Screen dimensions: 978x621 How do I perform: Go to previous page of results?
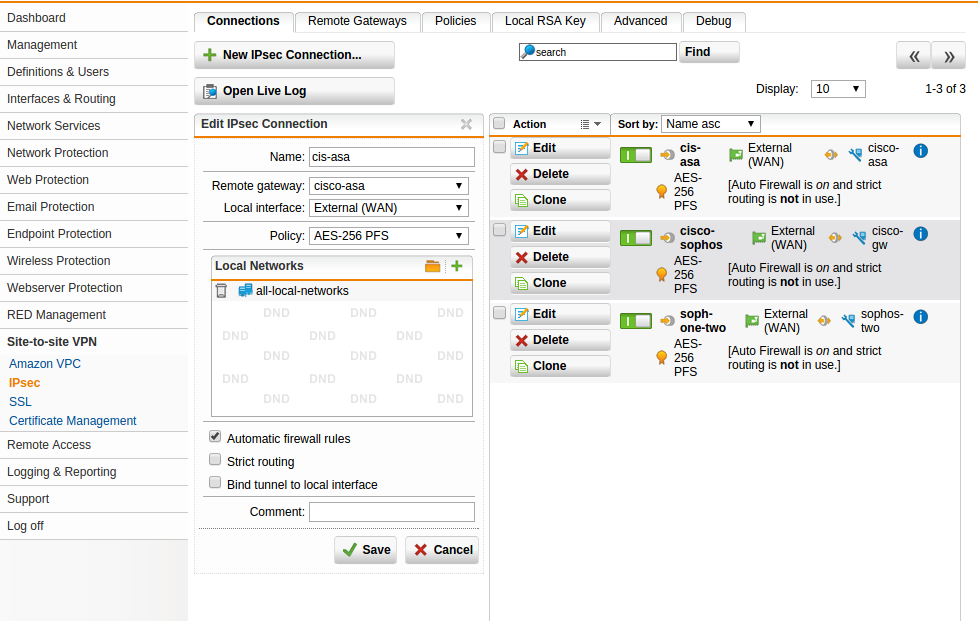coord(913,56)
